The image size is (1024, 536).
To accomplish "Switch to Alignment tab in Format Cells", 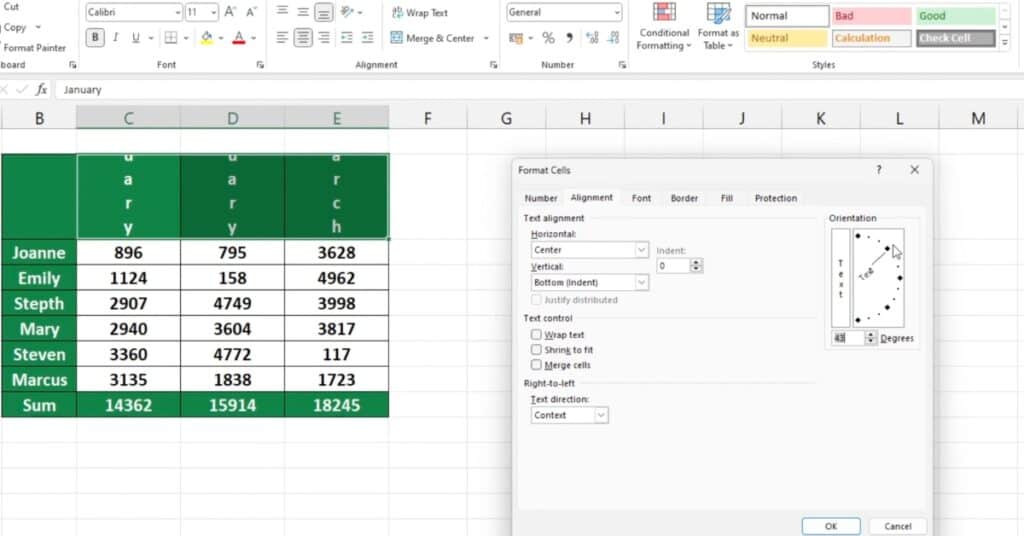I will 592,197.
